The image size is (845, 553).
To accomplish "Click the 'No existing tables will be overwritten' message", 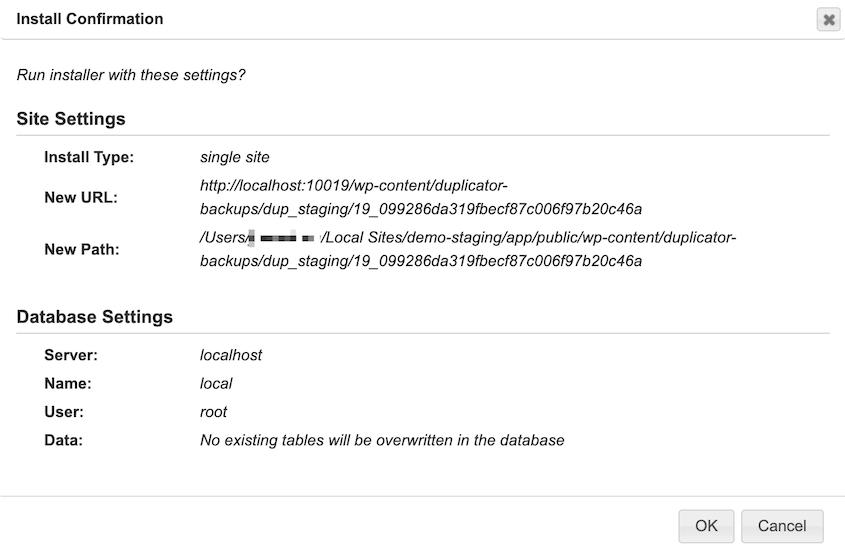I will 382,440.
